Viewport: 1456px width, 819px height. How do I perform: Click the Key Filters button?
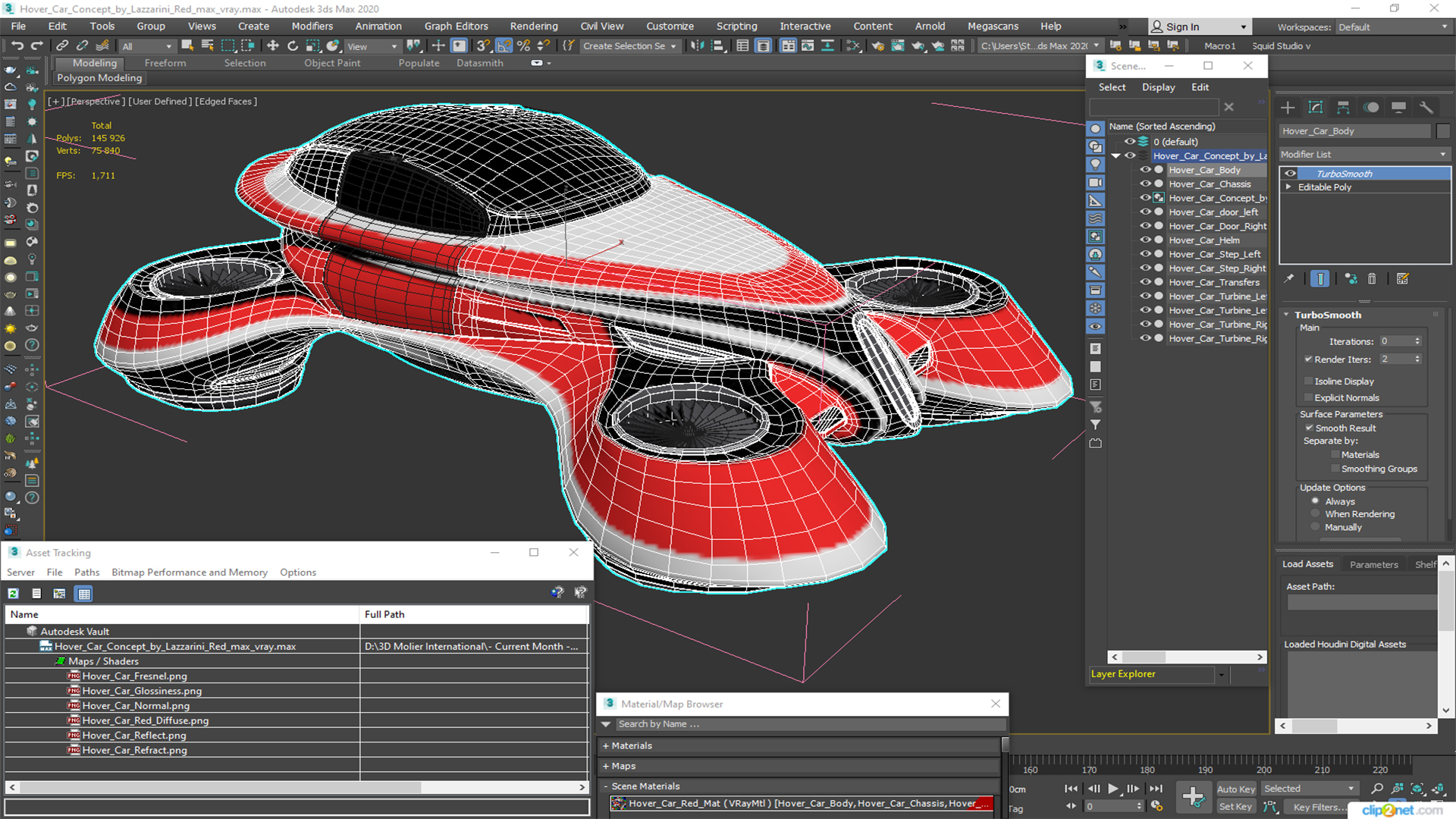[1320, 807]
